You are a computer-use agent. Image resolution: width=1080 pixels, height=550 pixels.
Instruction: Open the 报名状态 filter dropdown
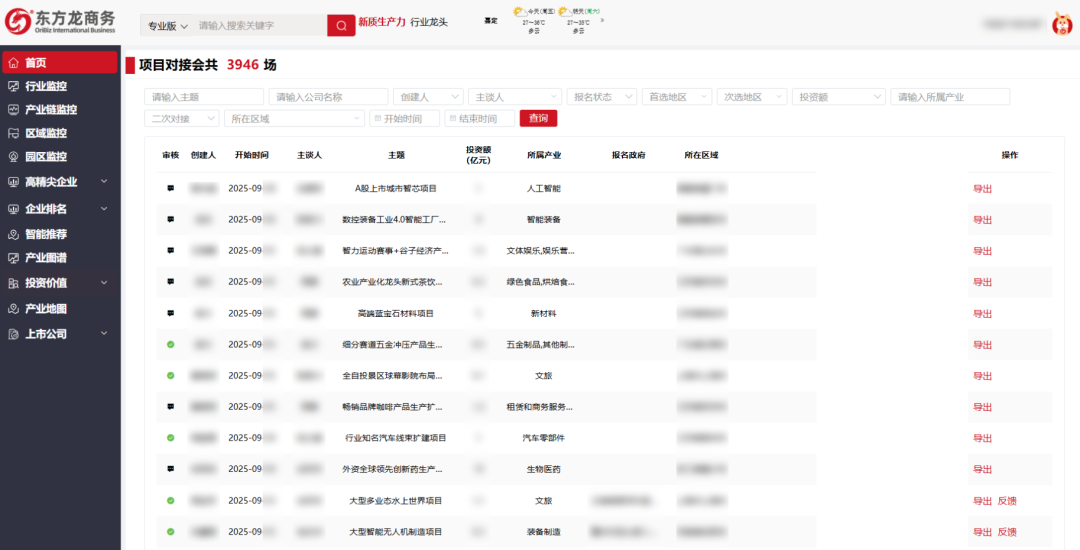(x=601, y=97)
